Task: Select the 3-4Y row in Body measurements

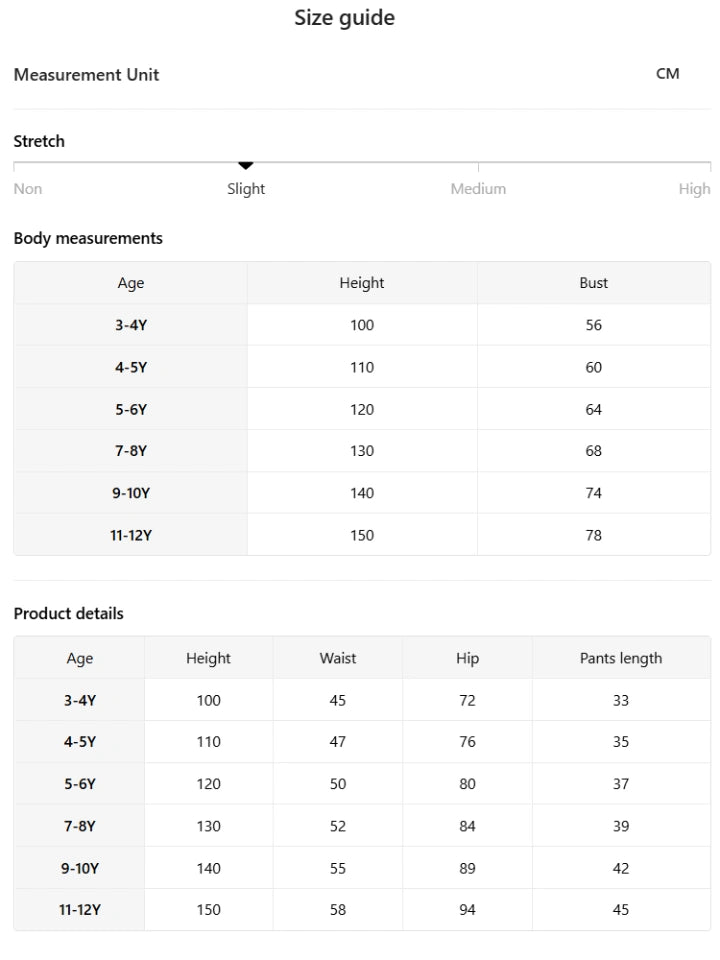Action: [362, 325]
